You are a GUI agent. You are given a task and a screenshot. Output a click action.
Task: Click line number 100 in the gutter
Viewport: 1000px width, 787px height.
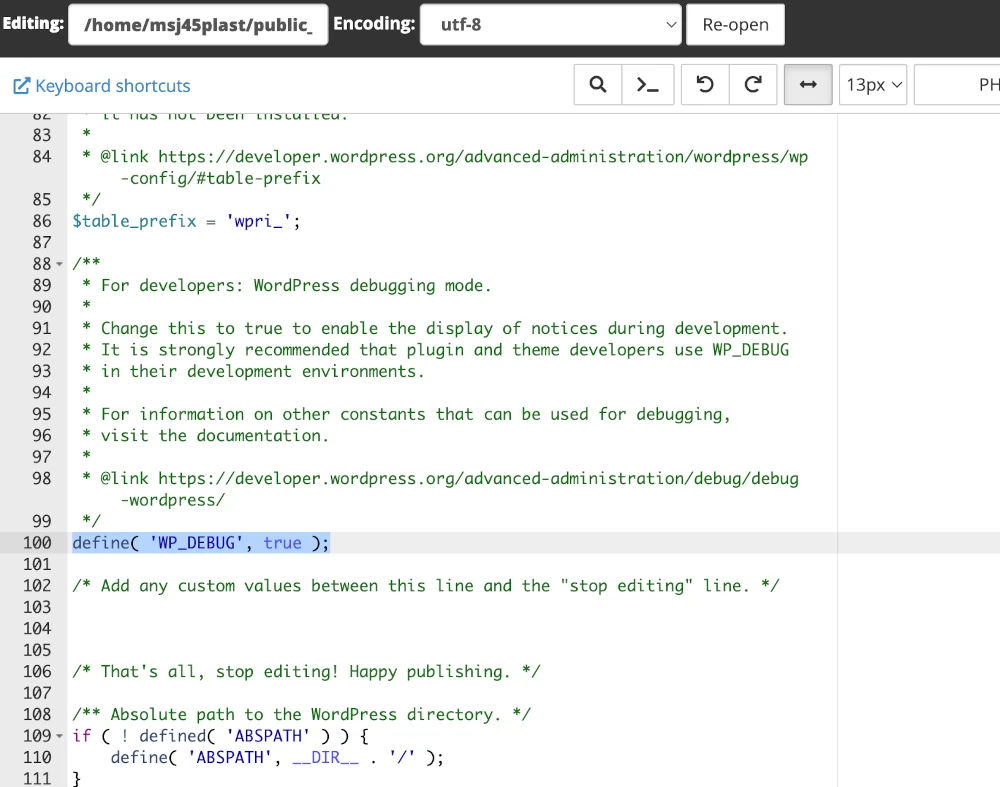[x=37, y=543]
